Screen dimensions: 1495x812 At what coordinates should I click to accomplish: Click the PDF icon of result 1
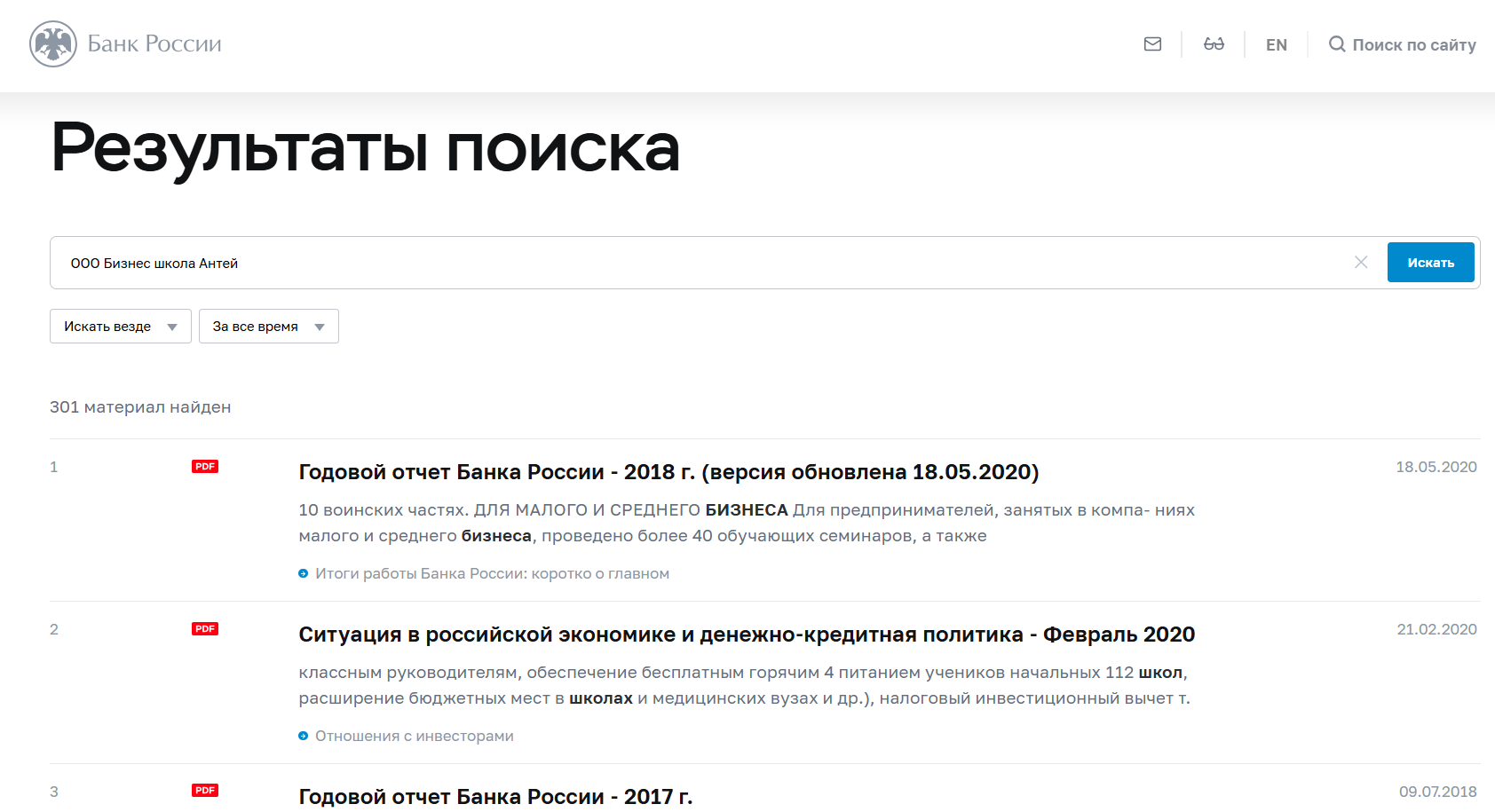(205, 467)
